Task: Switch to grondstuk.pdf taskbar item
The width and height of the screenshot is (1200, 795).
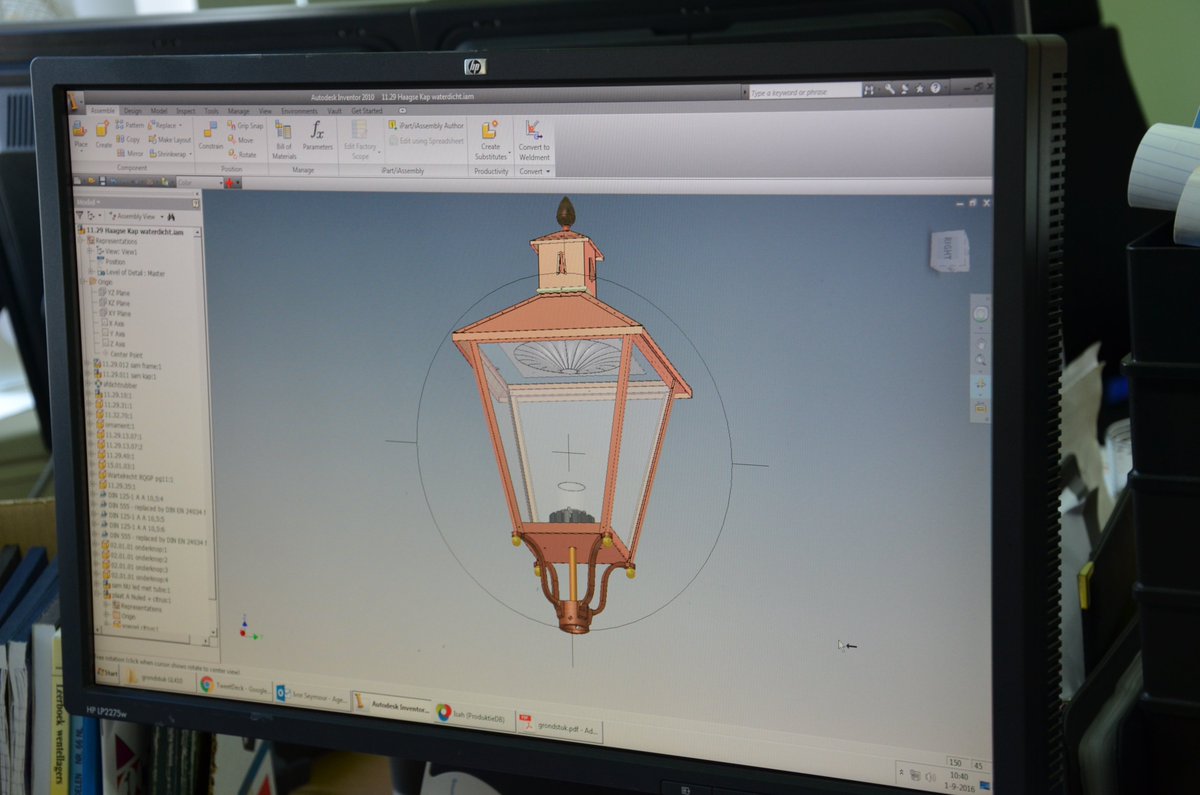Action: click(x=560, y=726)
